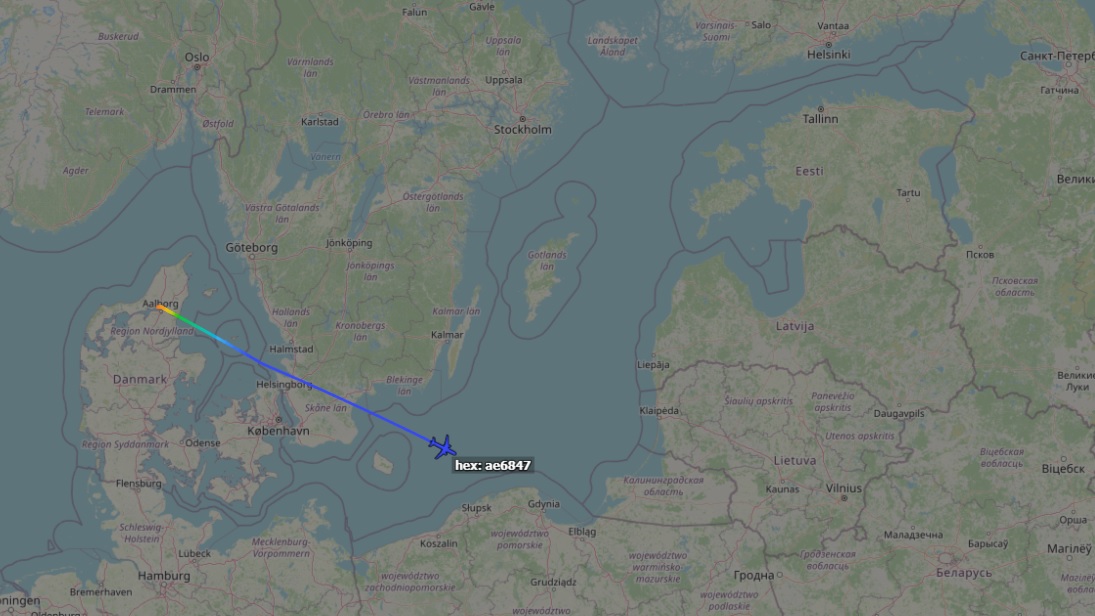Click the Gdynia city label
This screenshot has width=1095, height=616.
tap(544, 504)
